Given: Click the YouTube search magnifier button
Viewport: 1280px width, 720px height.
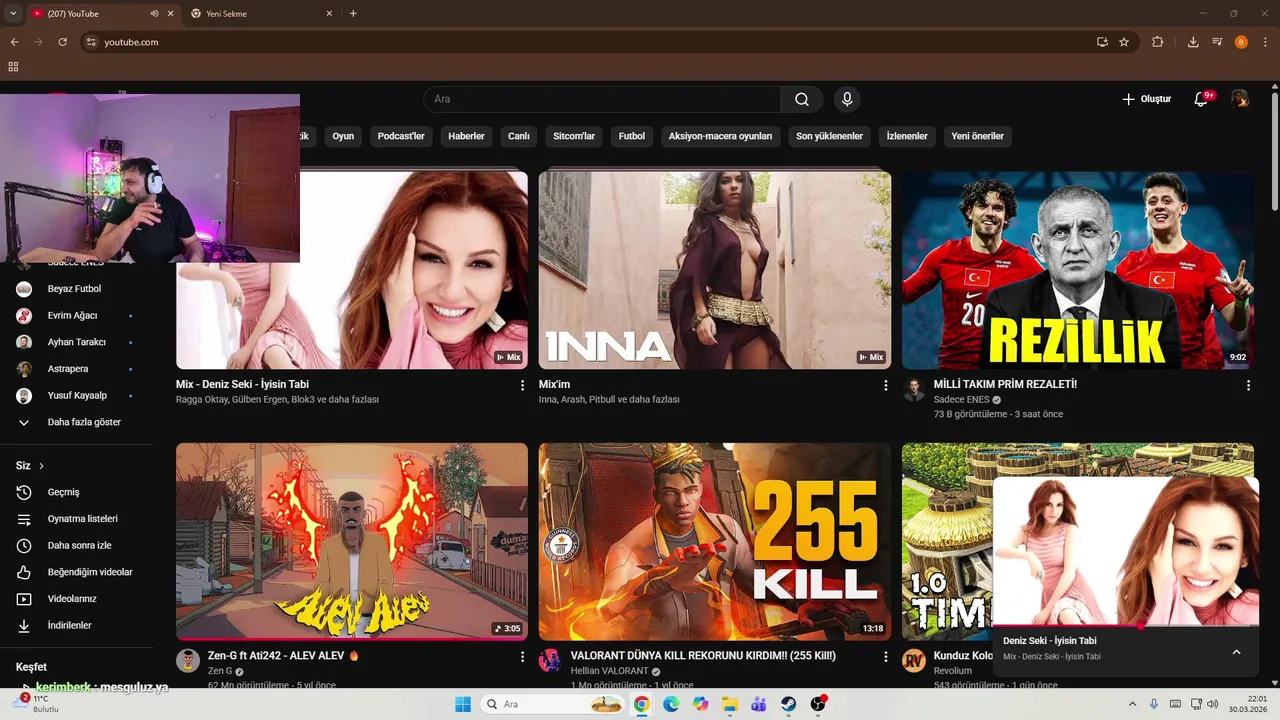Looking at the screenshot, I should [x=802, y=99].
